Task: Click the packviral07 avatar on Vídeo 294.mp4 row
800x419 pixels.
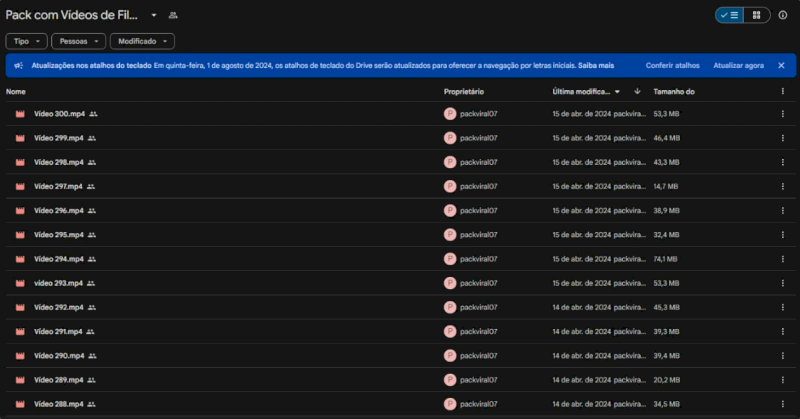Action: click(x=450, y=259)
